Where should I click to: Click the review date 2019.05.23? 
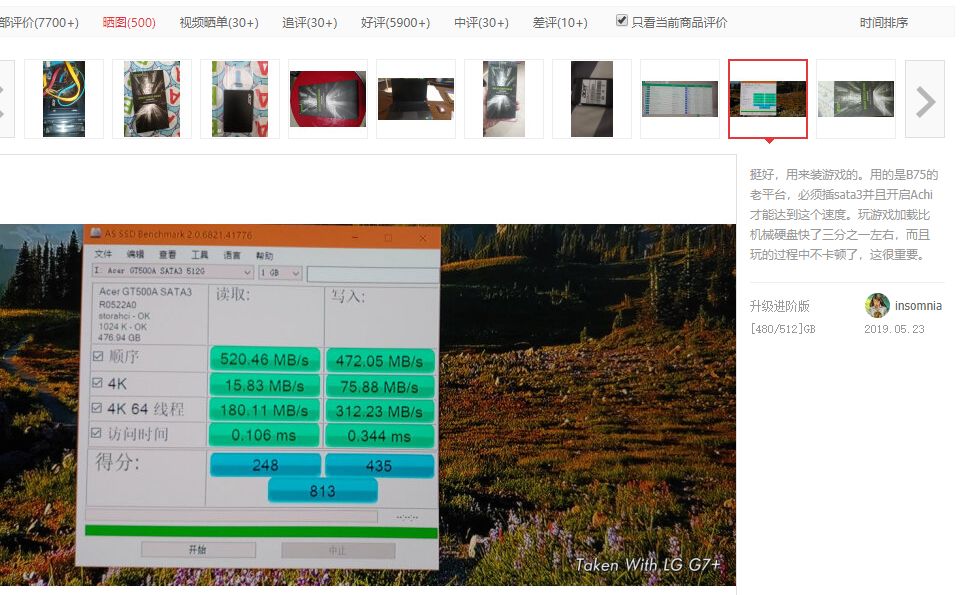click(894, 329)
